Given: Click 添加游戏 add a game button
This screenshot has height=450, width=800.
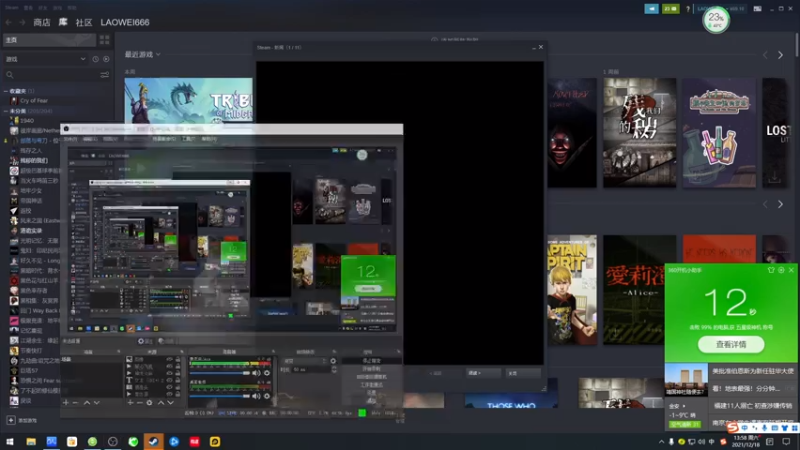Looking at the screenshot, I should pos(22,420).
